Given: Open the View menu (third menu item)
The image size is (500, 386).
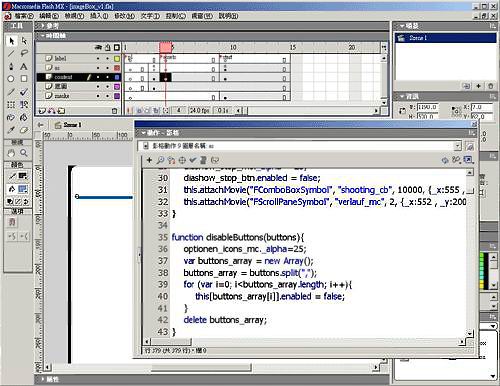Looking at the screenshot, I should [x=74, y=16].
